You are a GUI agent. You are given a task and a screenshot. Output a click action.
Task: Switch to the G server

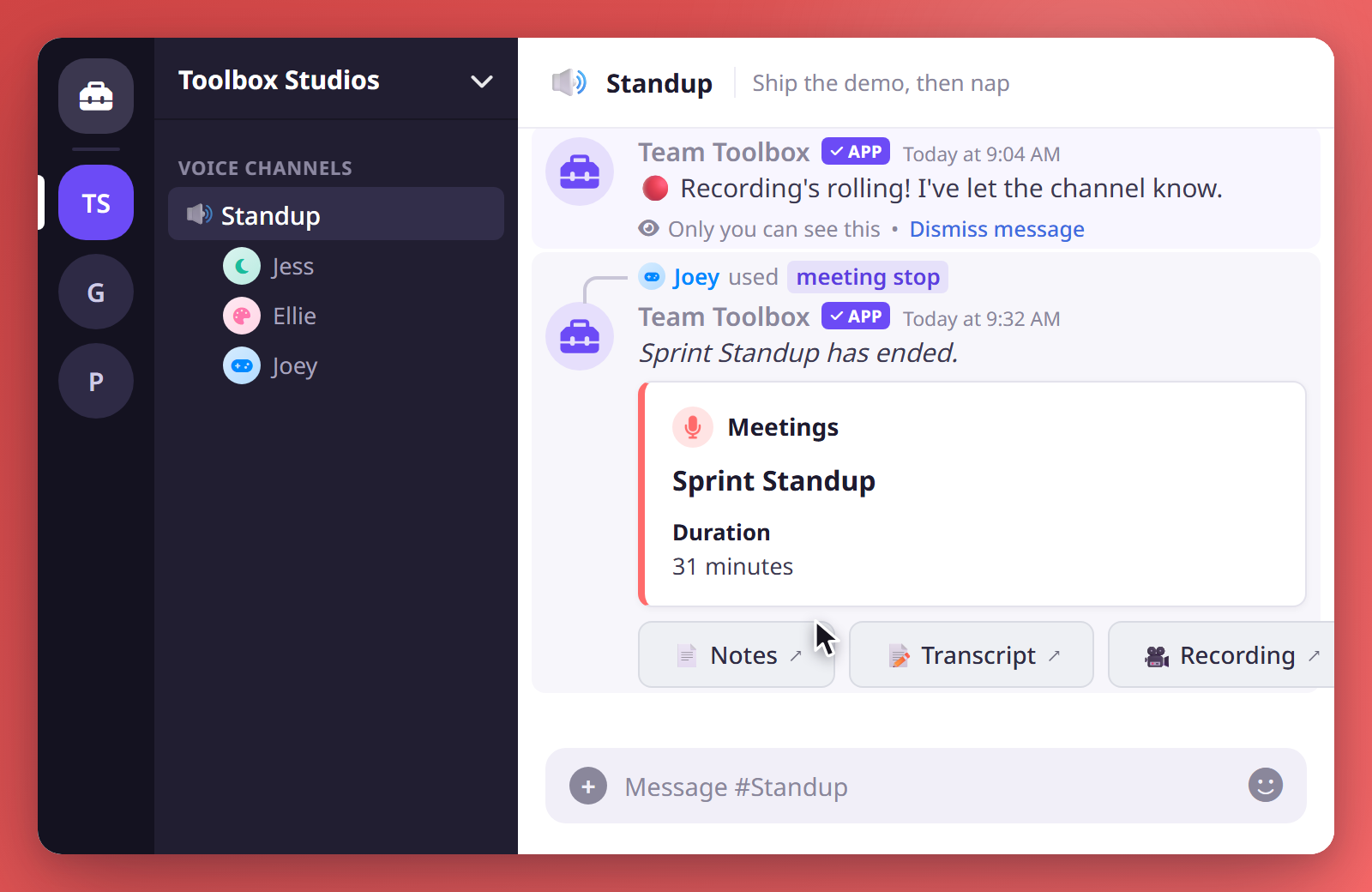96,292
